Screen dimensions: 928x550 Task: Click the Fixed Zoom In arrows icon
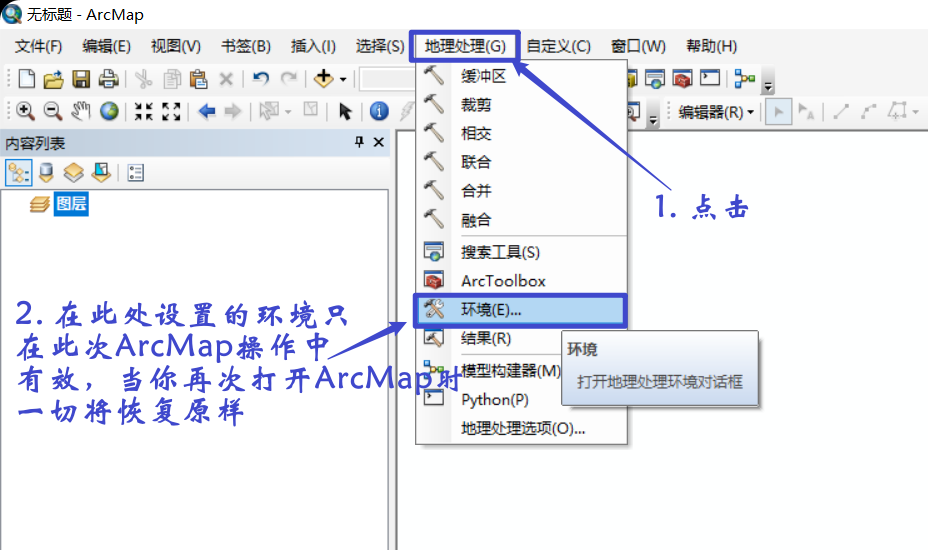coord(143,111)
